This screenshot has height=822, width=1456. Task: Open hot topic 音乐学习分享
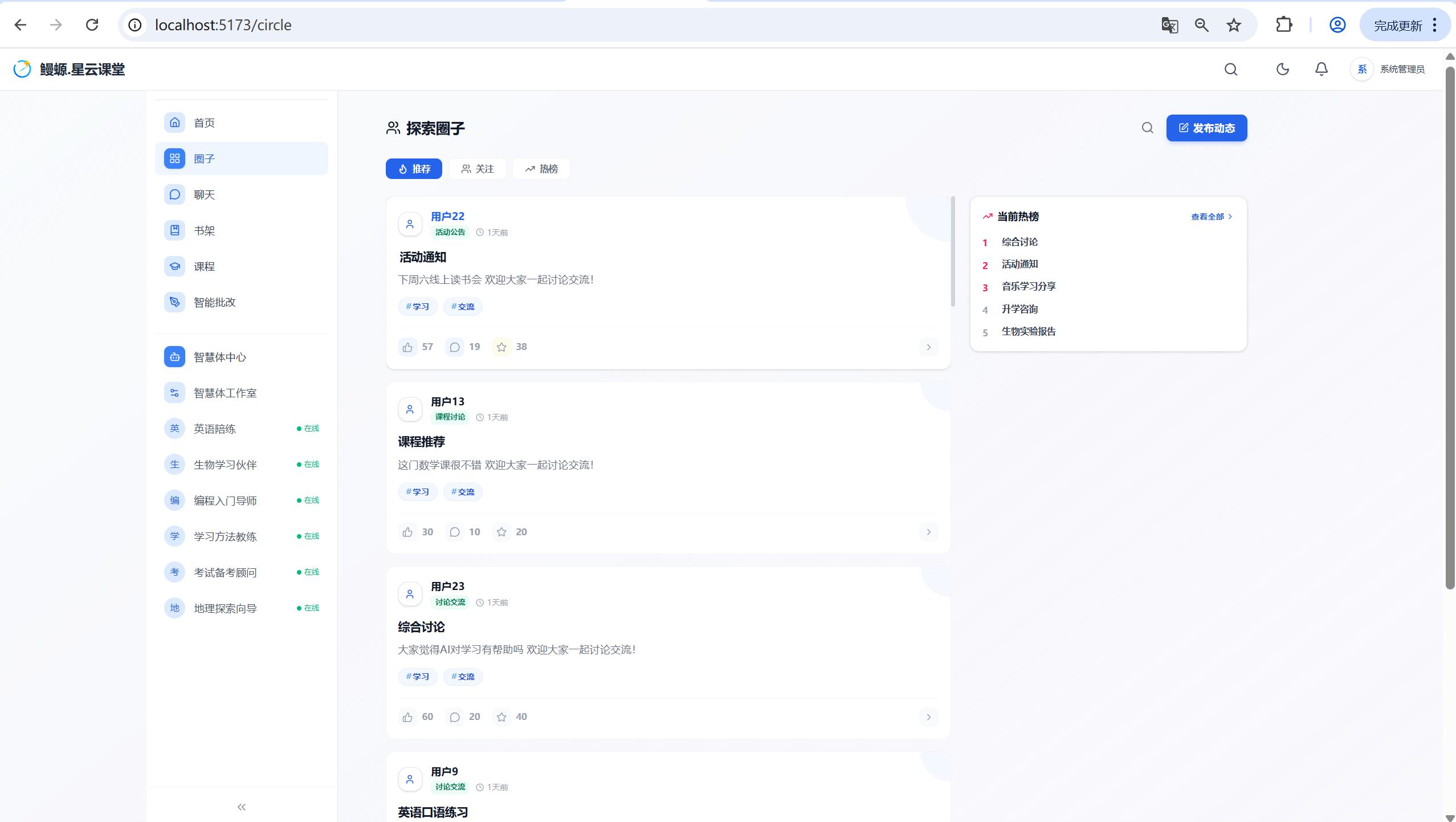point(1029,286)
